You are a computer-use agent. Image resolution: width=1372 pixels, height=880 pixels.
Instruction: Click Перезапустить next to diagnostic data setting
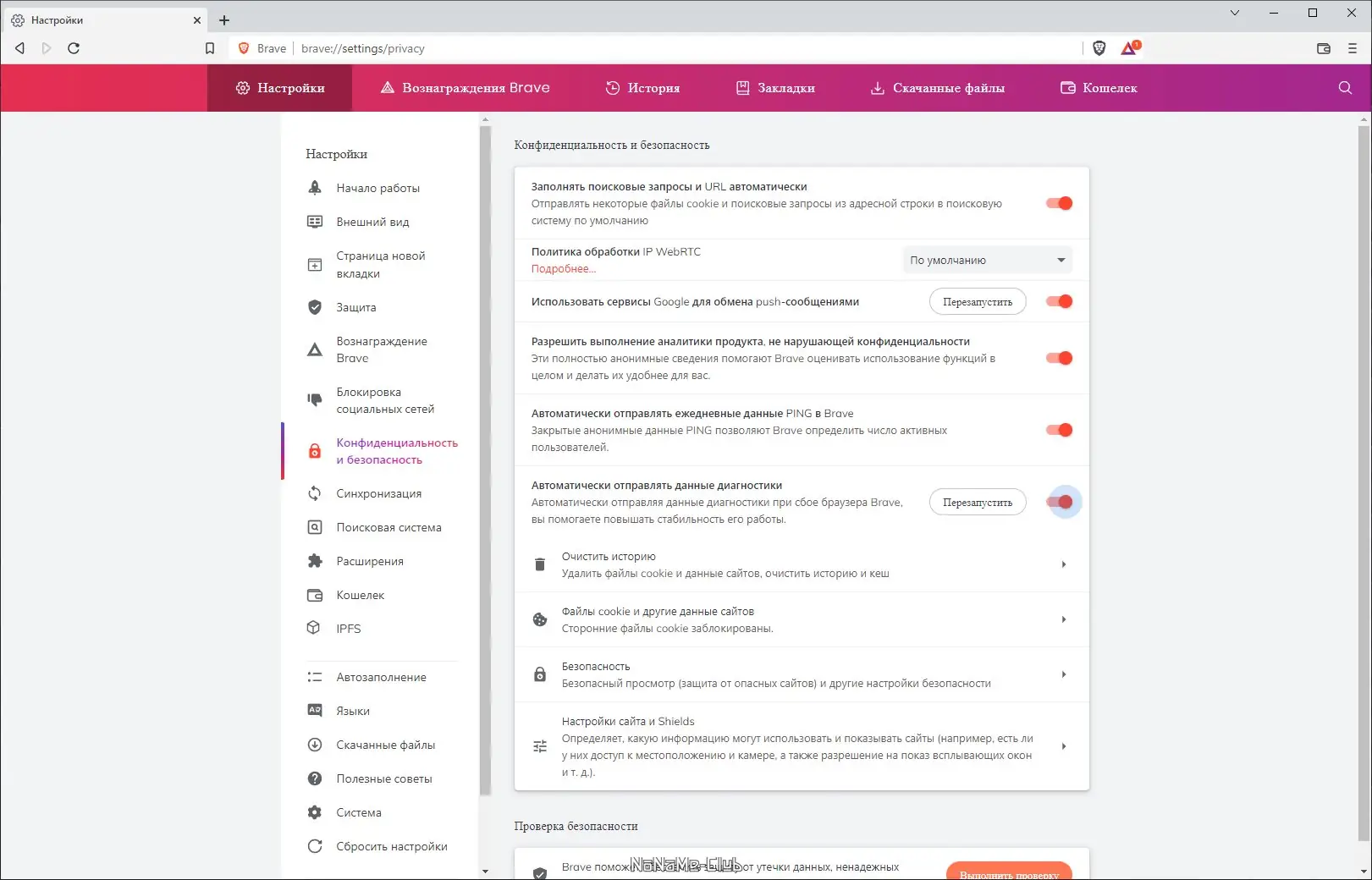978,502
